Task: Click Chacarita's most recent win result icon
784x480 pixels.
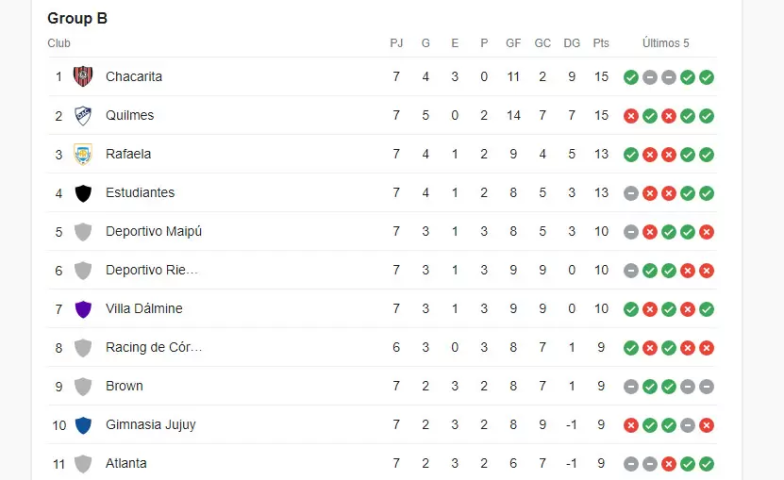Action: [706, 77]
